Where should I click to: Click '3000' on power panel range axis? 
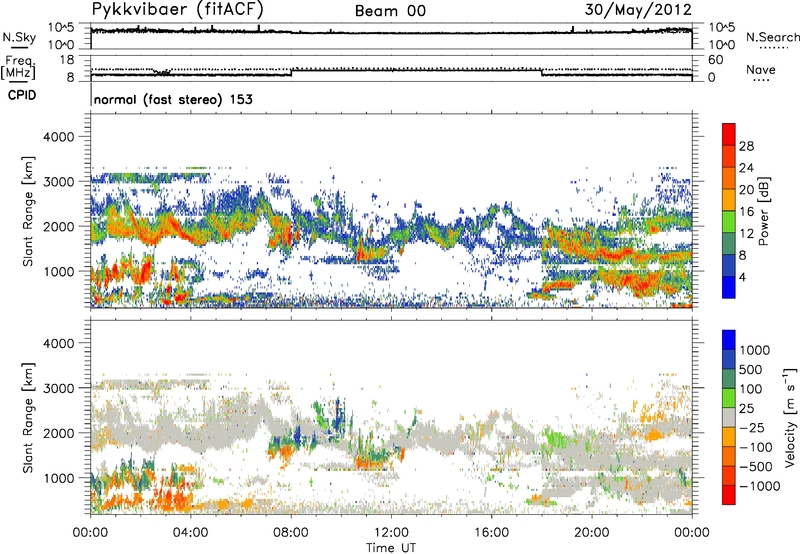(x=59, y=182)
